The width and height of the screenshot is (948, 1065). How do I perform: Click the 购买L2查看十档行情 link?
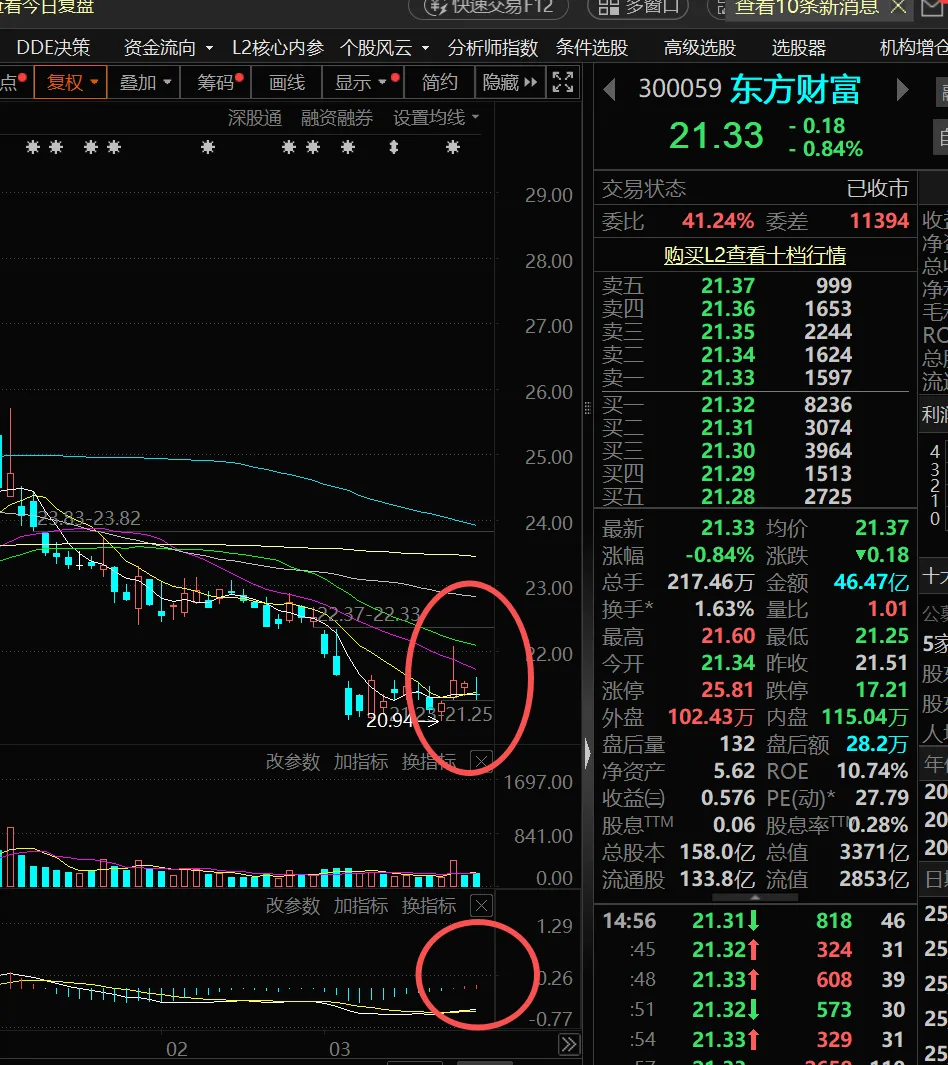[754, 255]
